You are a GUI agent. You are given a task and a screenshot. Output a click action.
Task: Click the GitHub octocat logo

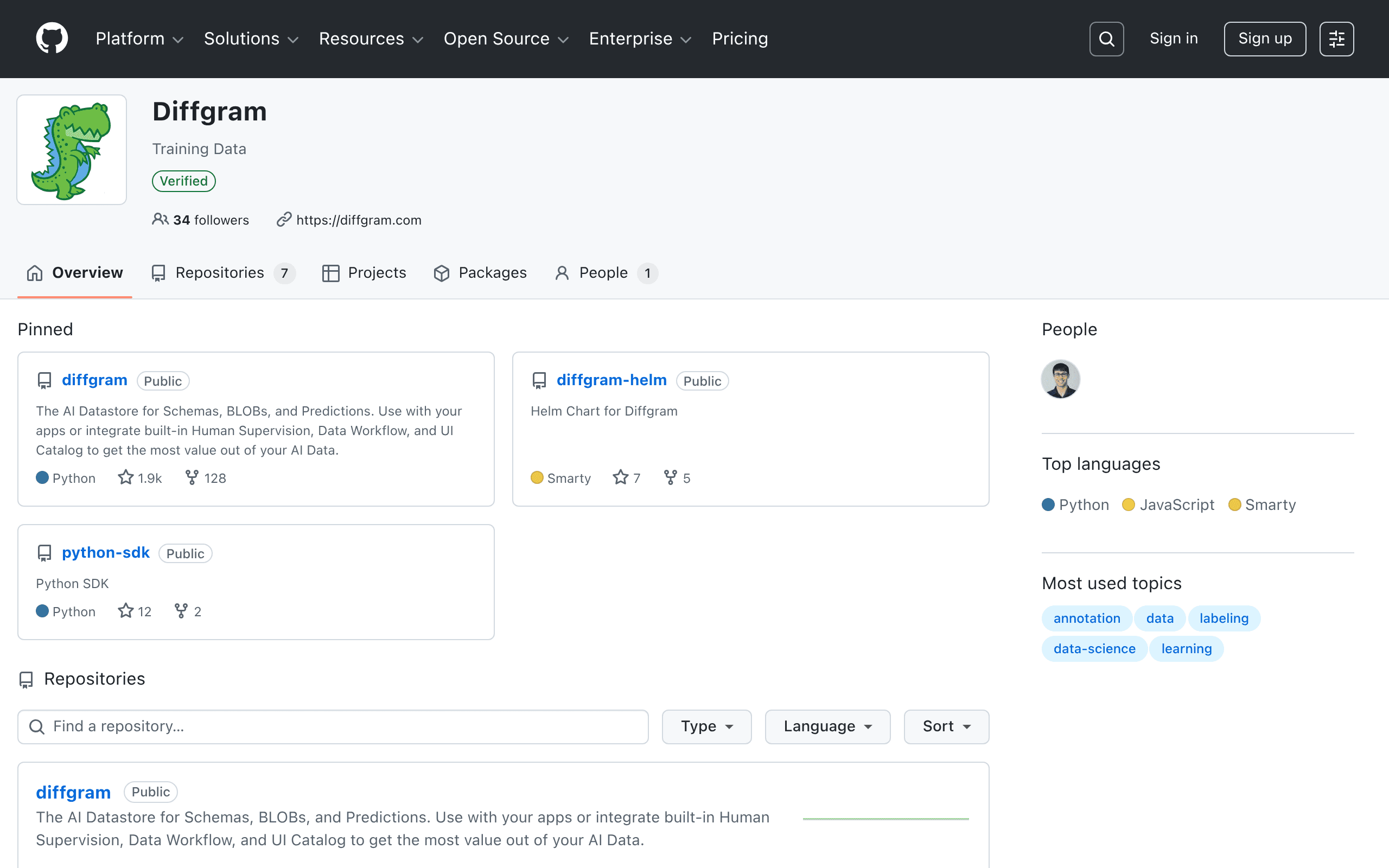[x=52, y=39]
